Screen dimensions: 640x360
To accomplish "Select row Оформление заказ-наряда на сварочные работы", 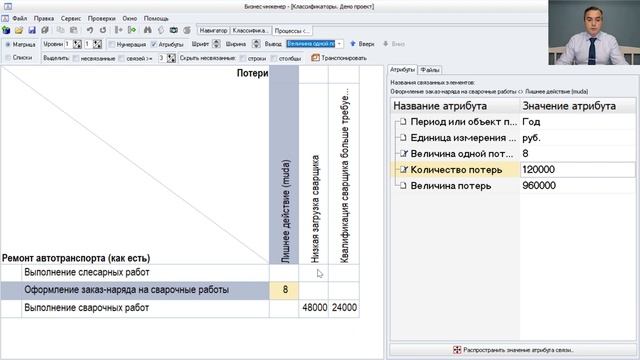I will tap(135, 290).
